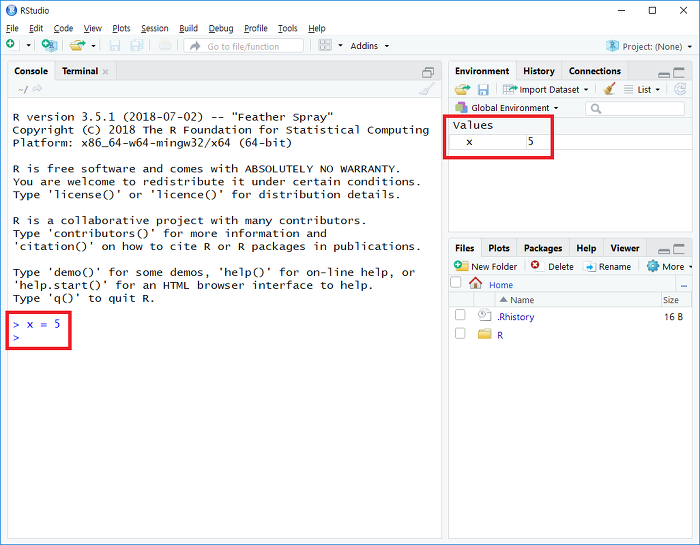This screenshot has width=700, height=545.
Task: Click the Delete button in Files
Action: click(552, 266)
